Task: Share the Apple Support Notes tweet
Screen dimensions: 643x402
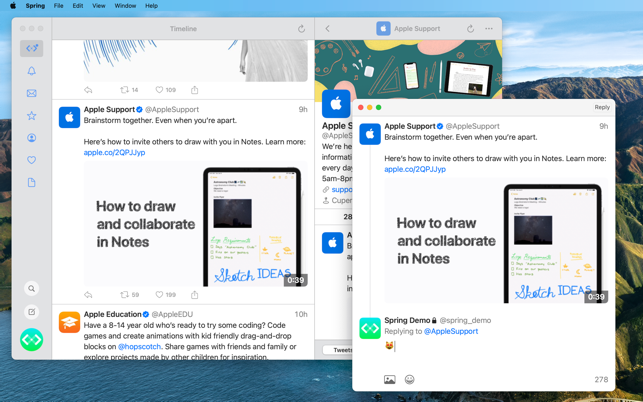Action: [195, 295]
